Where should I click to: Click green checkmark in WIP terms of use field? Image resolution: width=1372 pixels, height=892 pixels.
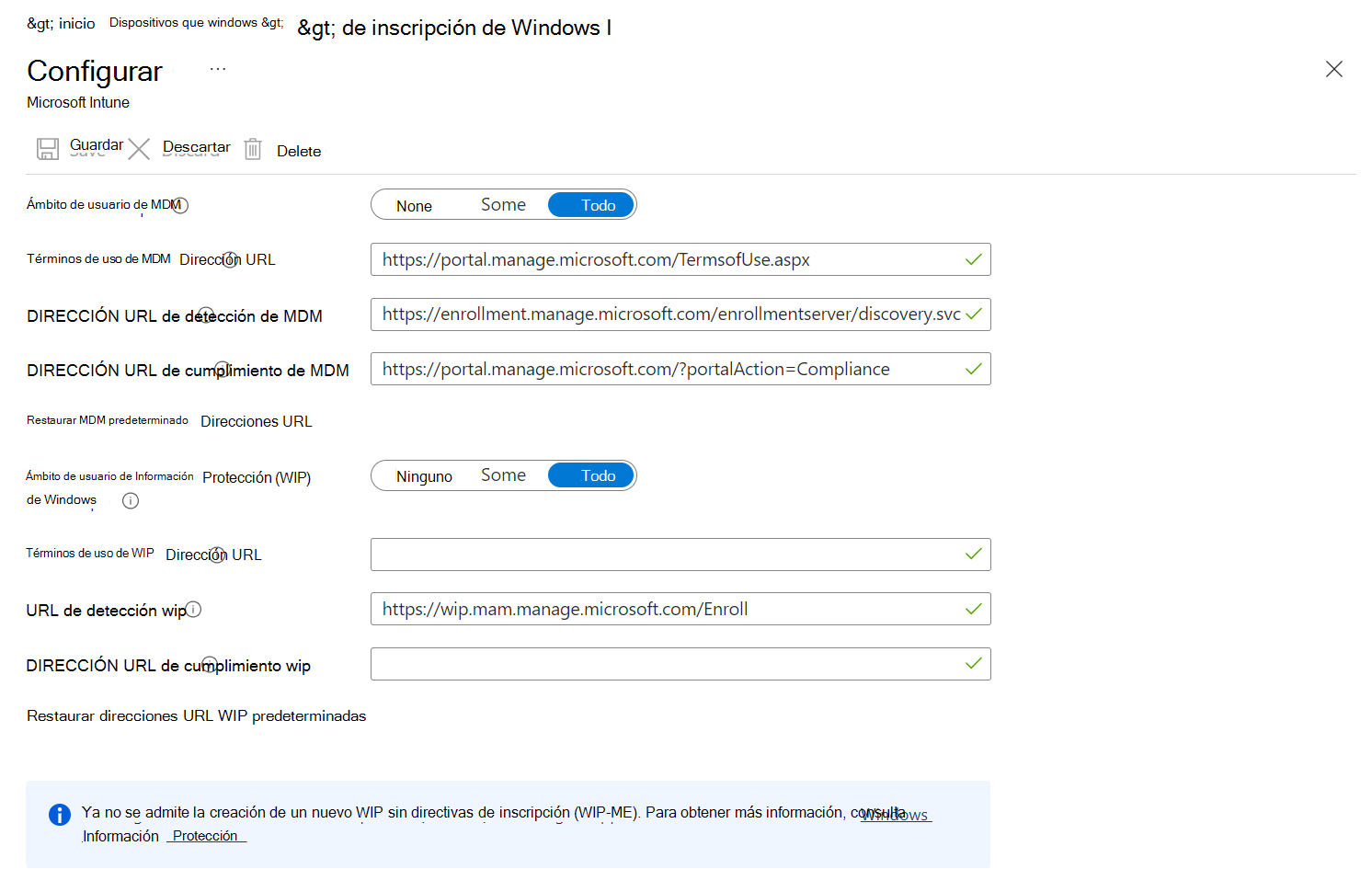[974, 554]
